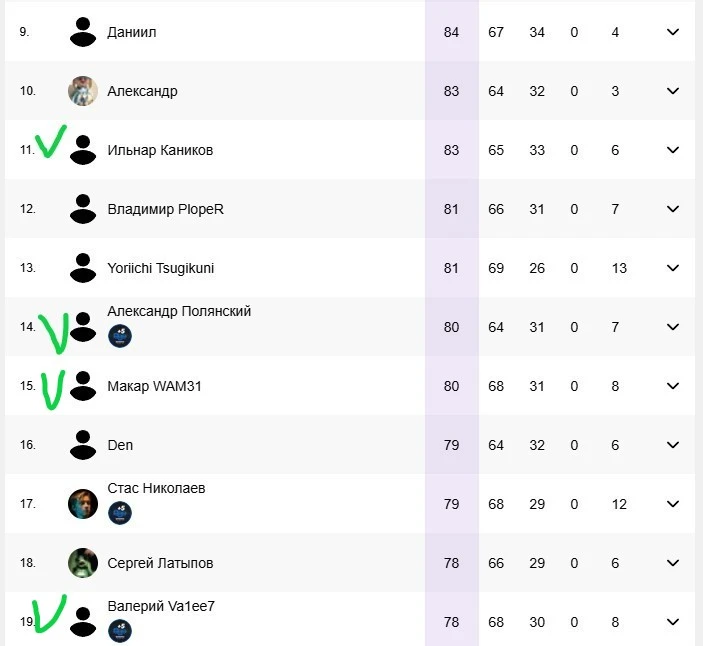703x646 pixels.
Task: Expand details for Макар WAM31
Action: [x=673, y=386]
